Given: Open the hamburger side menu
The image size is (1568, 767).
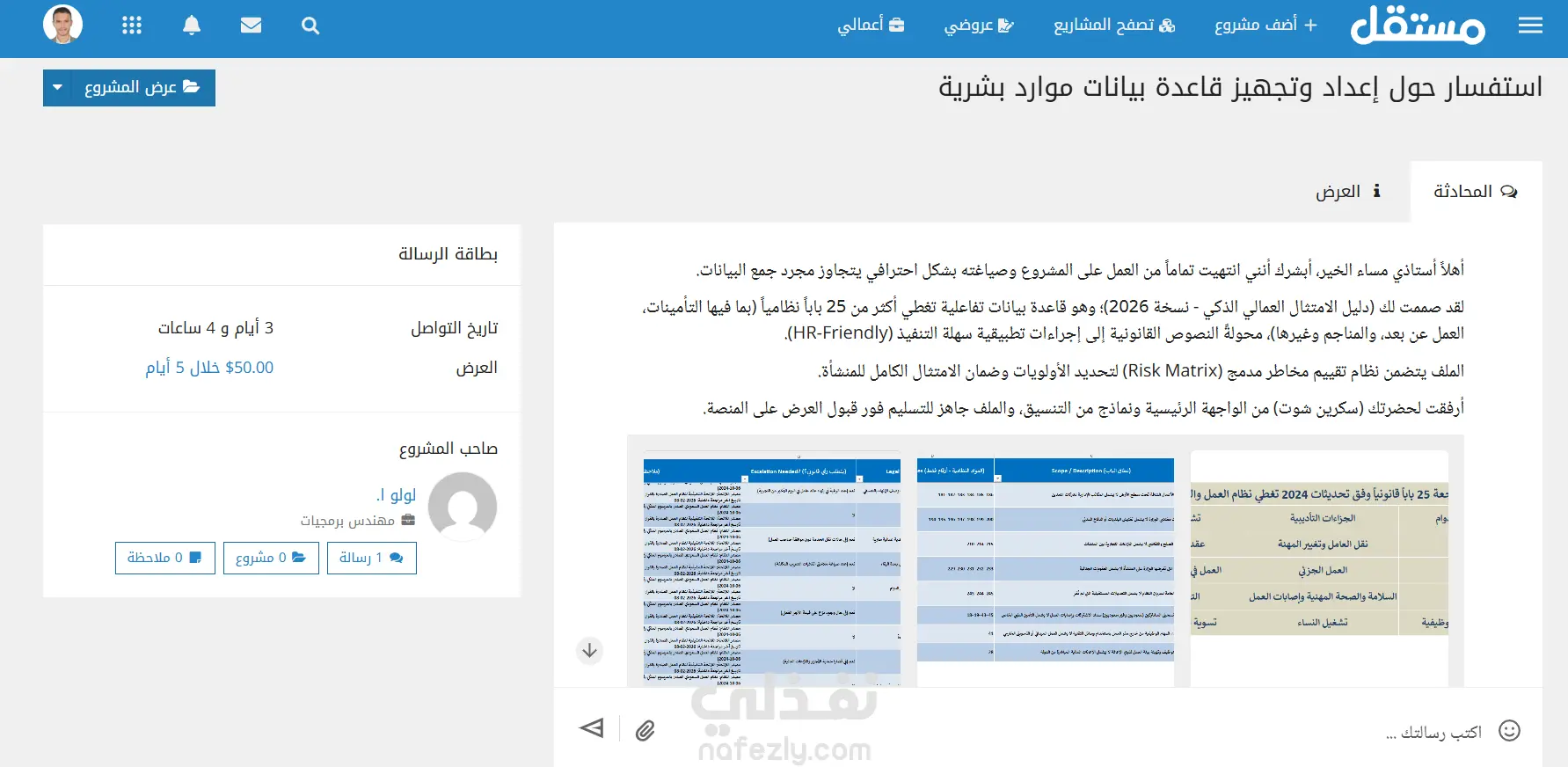Looking at the screenshot, I should (1530, 26).
